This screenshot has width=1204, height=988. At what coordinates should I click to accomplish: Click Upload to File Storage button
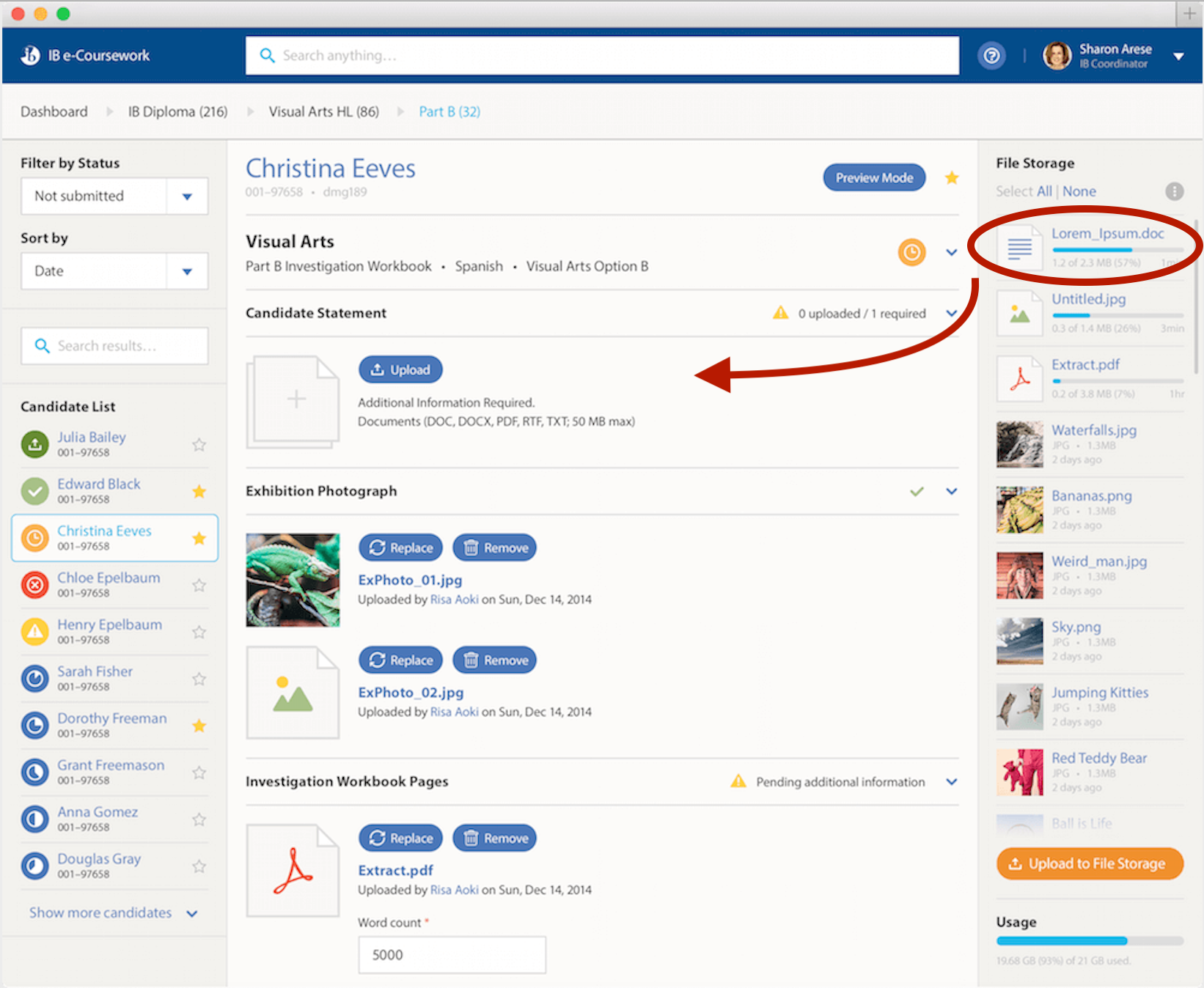1090,864
